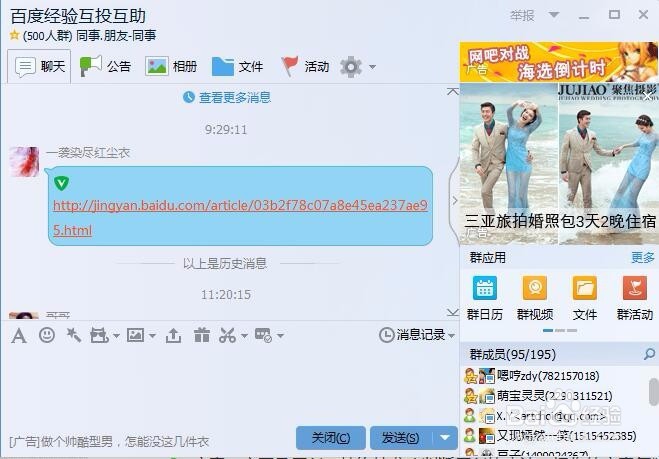
Task: Click the message record clock icon
Action: coord(386,335)
